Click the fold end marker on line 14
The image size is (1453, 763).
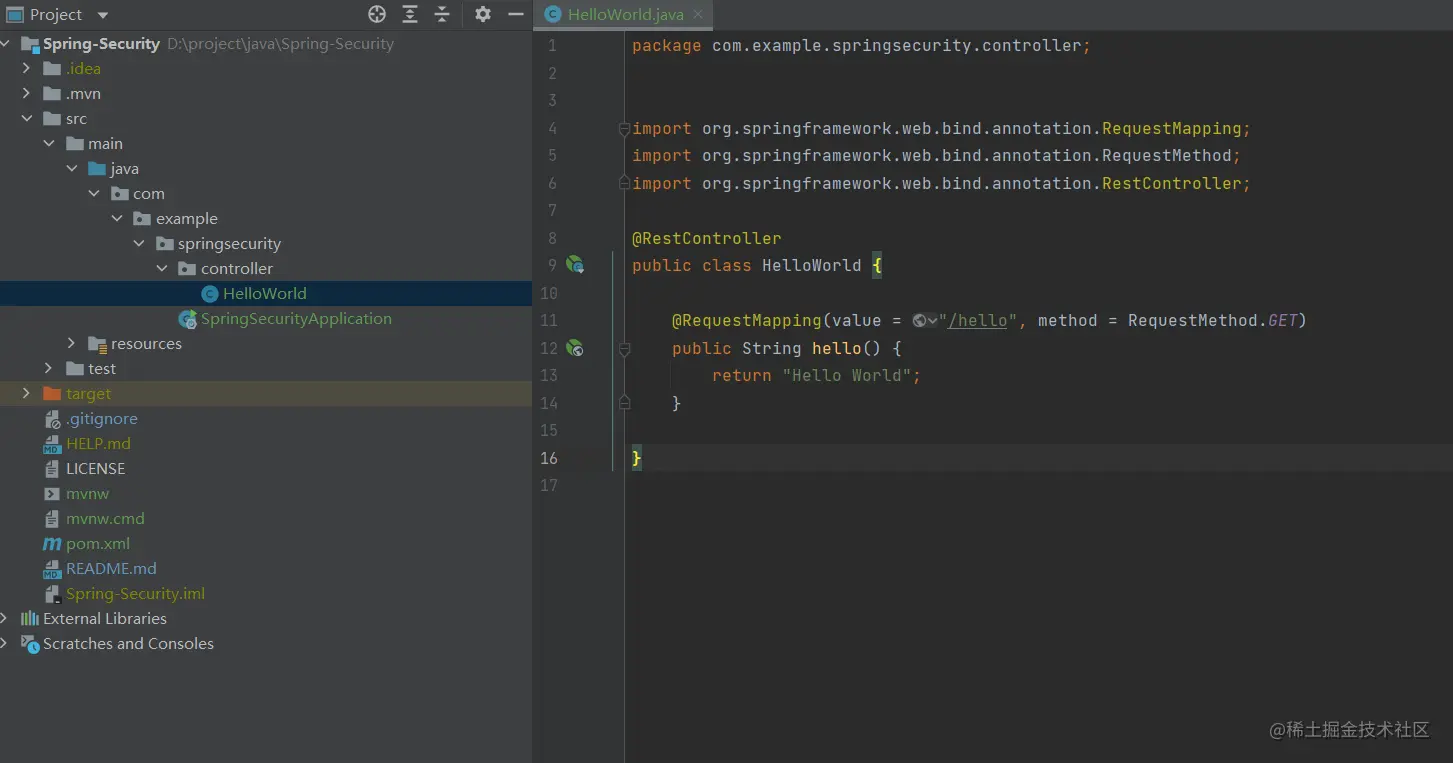tap(624, 403)
